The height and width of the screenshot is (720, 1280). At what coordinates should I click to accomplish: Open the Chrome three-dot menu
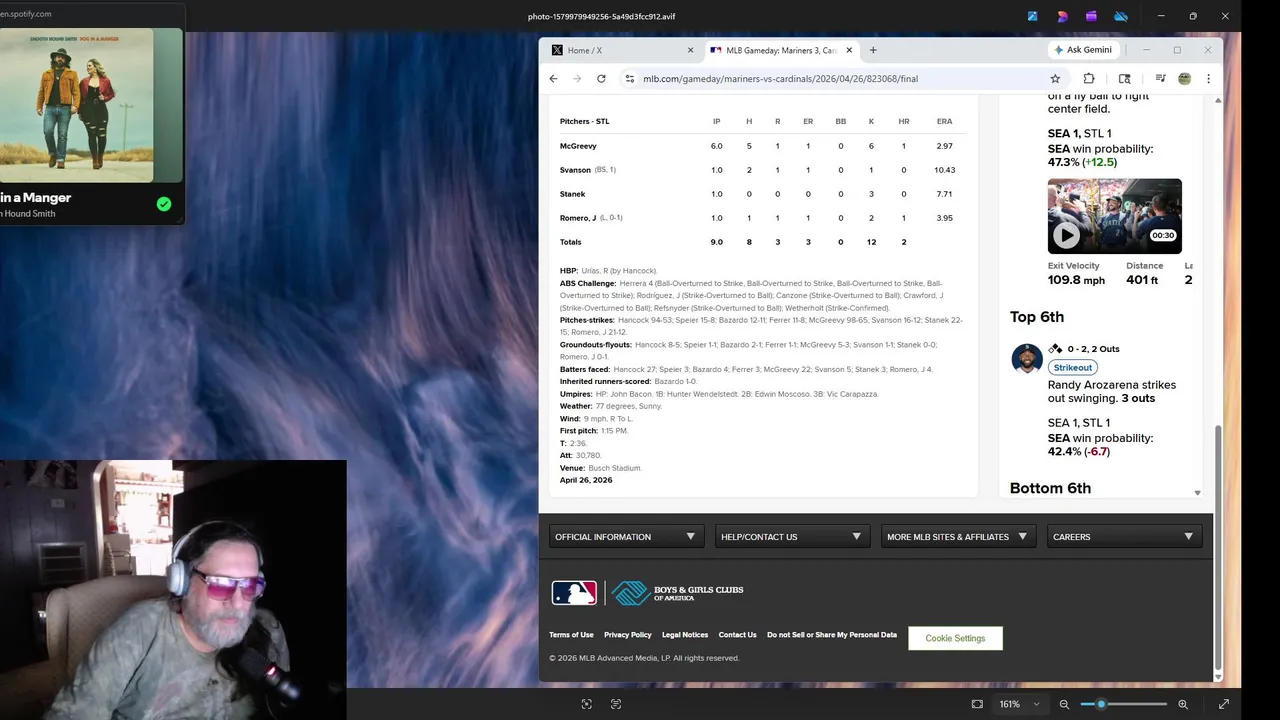(1208, 79)
